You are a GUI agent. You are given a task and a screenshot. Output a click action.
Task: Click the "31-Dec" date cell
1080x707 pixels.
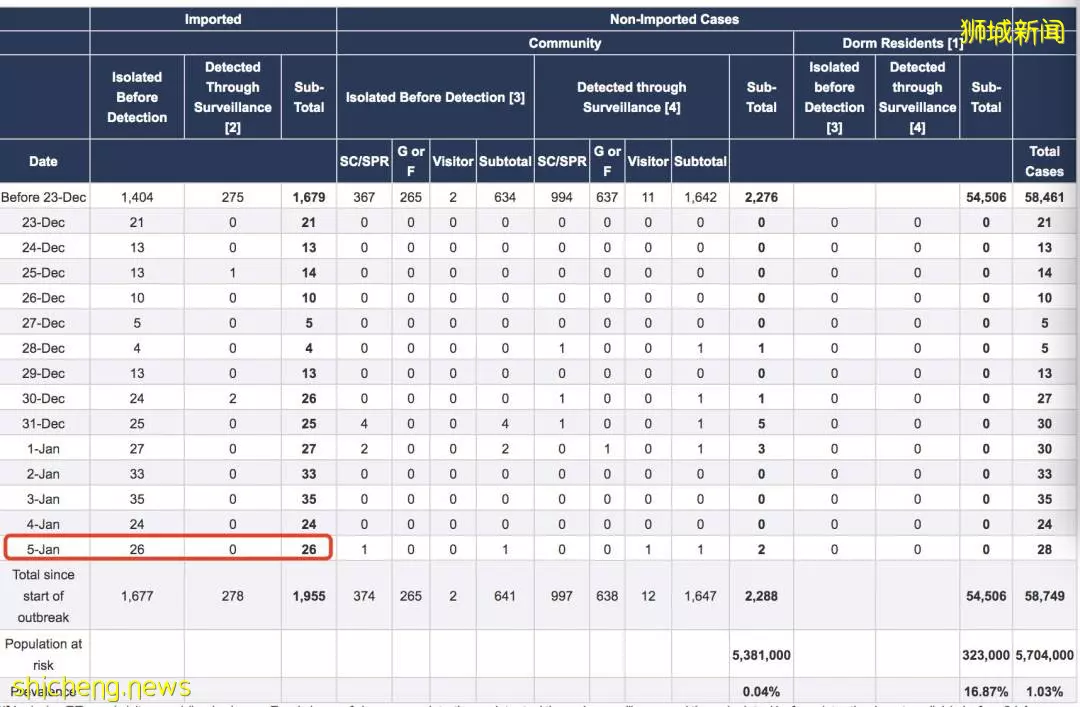click(x=43, y=424)
